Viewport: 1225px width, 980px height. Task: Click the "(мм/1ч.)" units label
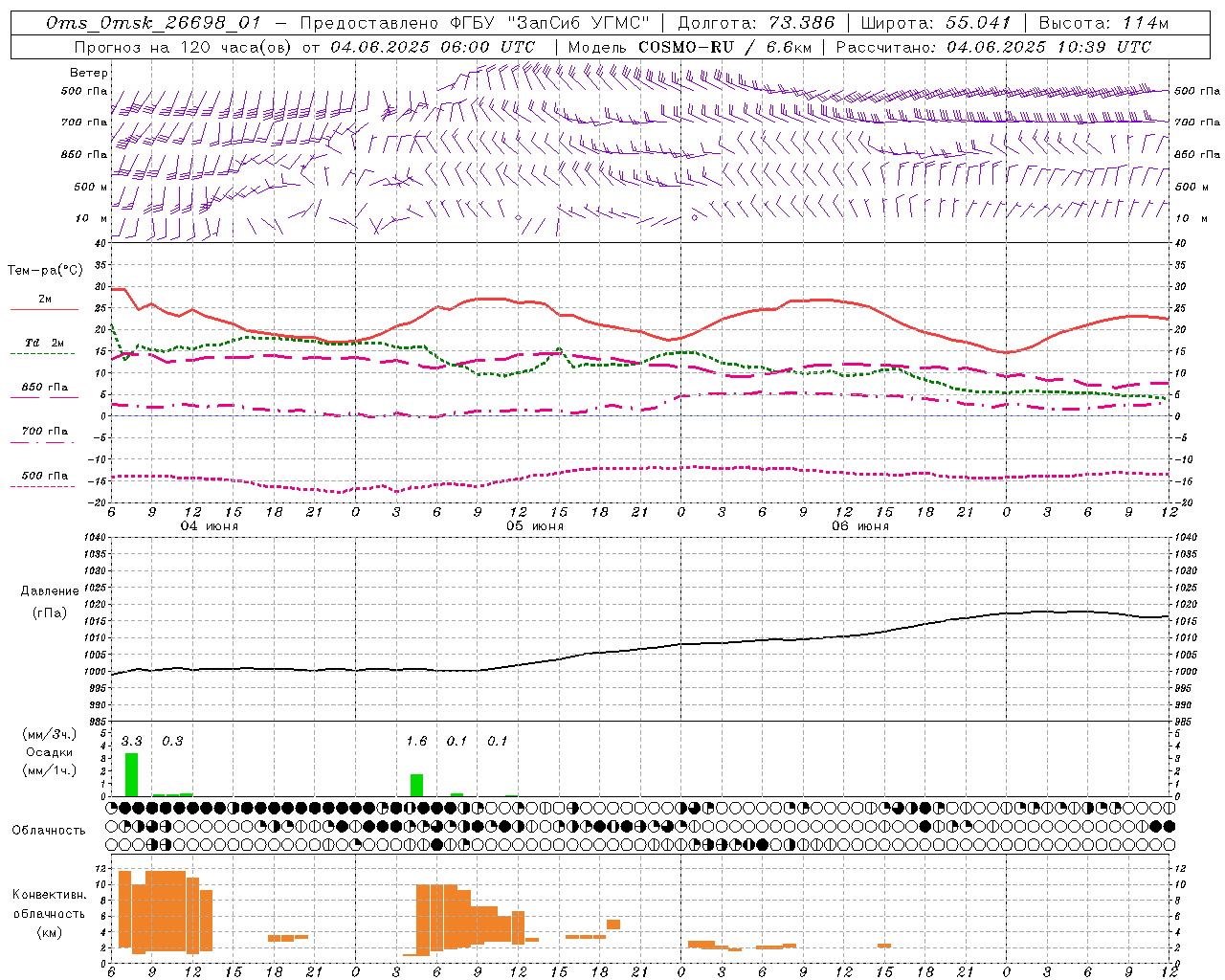pos(50,770)
